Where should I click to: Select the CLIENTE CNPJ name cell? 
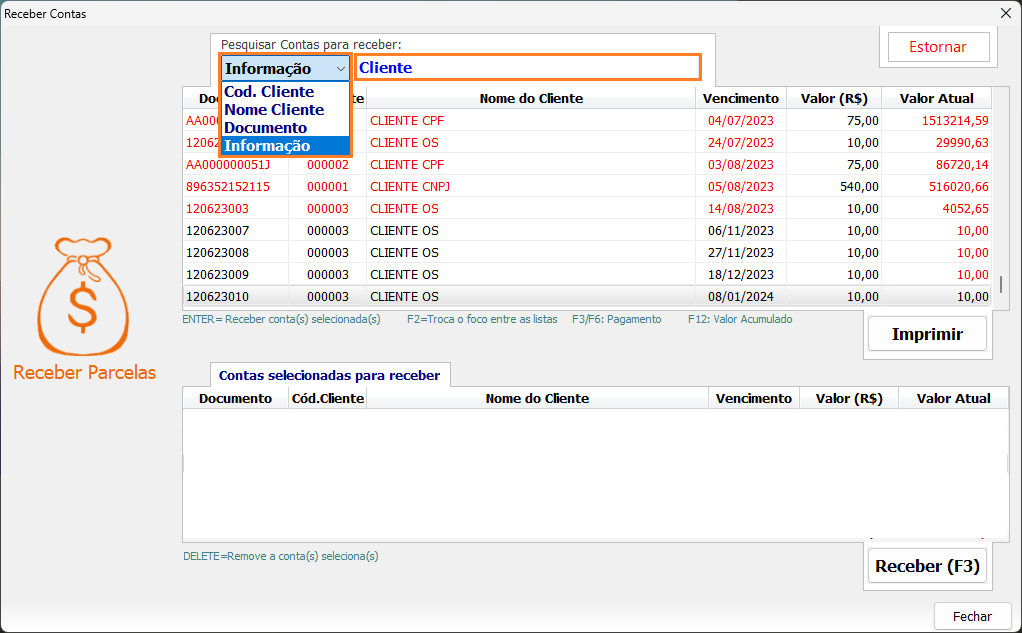(410, 187)
